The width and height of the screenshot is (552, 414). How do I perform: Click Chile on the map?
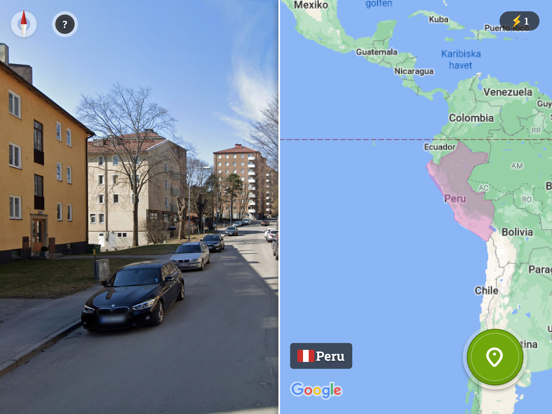coord(486,290)
